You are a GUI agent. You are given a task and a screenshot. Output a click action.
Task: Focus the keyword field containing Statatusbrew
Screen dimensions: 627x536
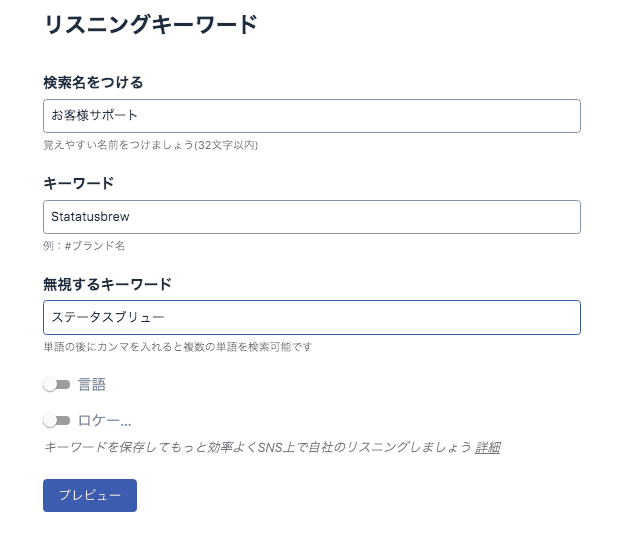point(311,217)
